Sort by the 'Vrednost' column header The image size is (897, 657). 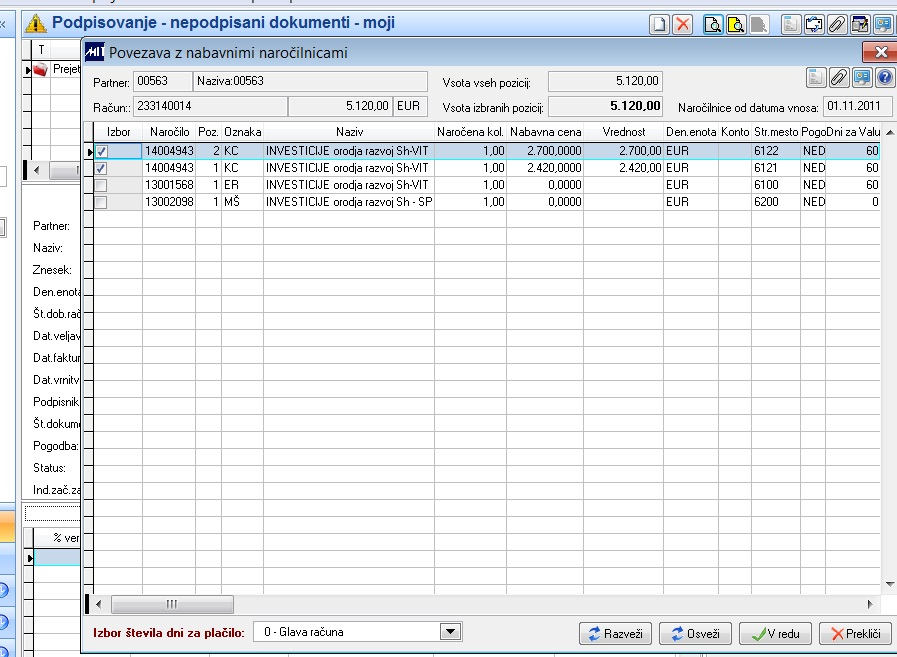point(626,132)
